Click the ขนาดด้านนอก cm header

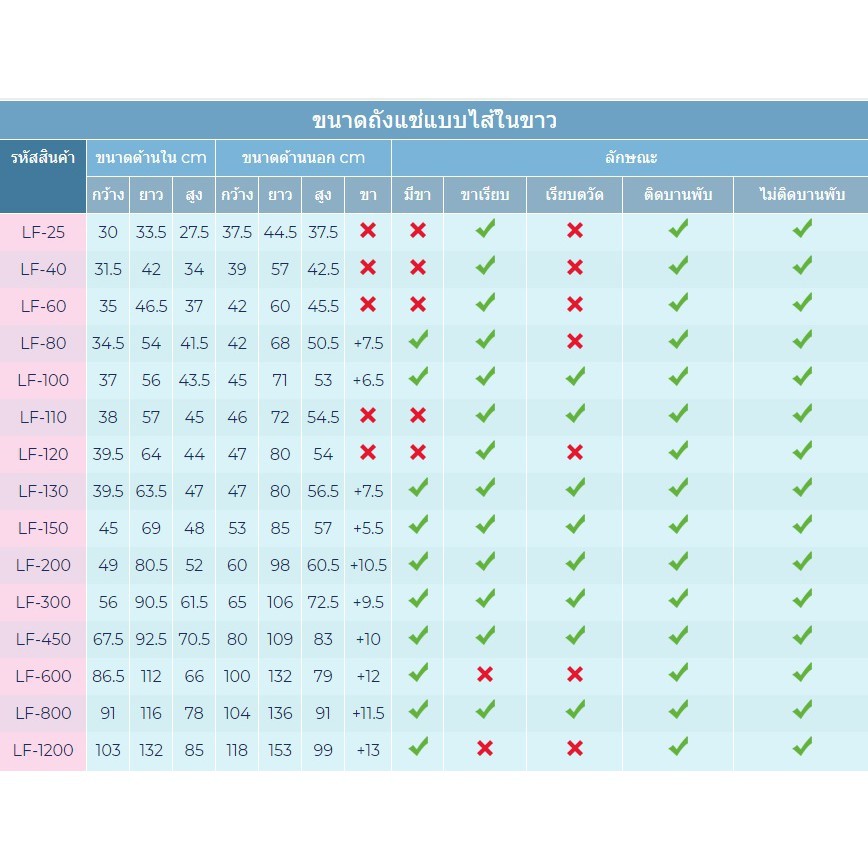coord(303,158)
